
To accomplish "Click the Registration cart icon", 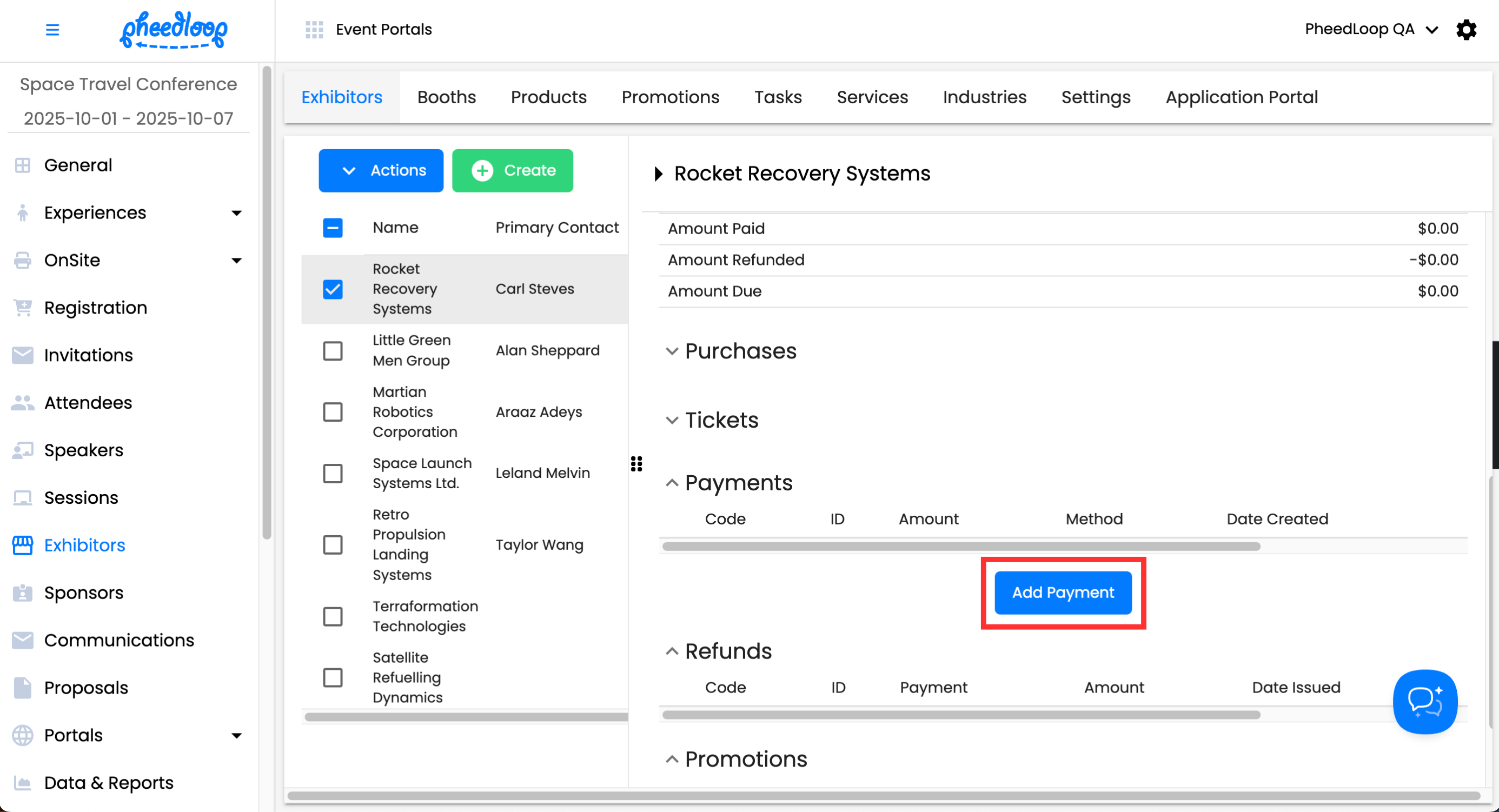I will tap(23, 308).
